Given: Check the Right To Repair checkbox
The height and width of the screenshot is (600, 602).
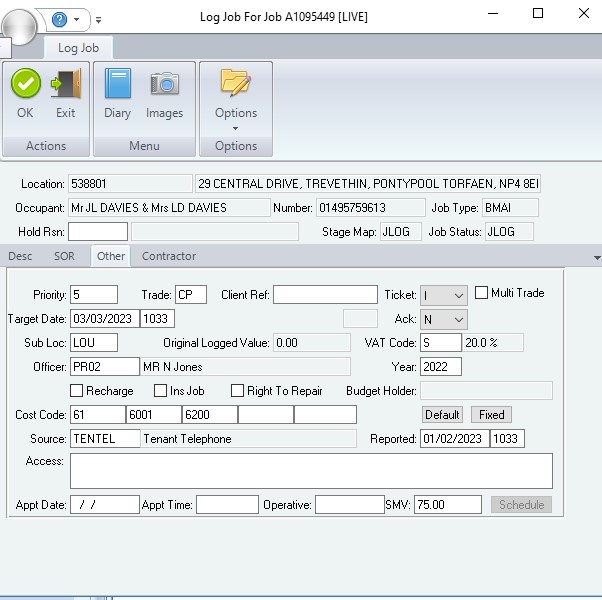Looking at the screenshot, I should tap(237, 391).
